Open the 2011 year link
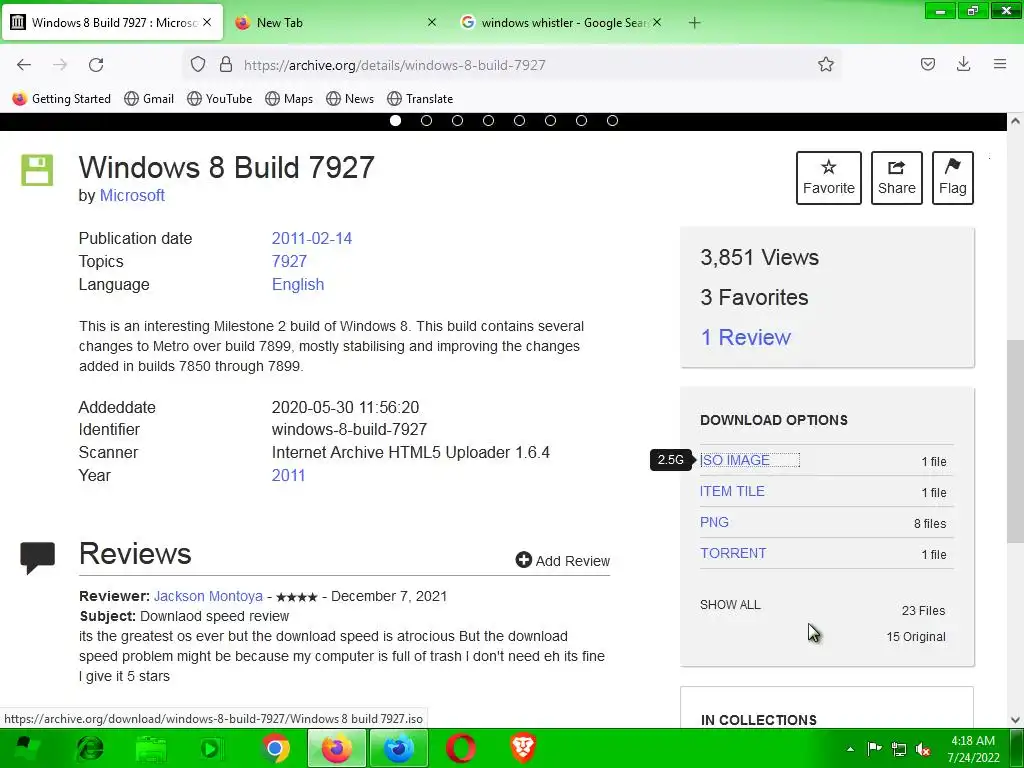This screenshot has height=768, width=1024. coord(288,475)
